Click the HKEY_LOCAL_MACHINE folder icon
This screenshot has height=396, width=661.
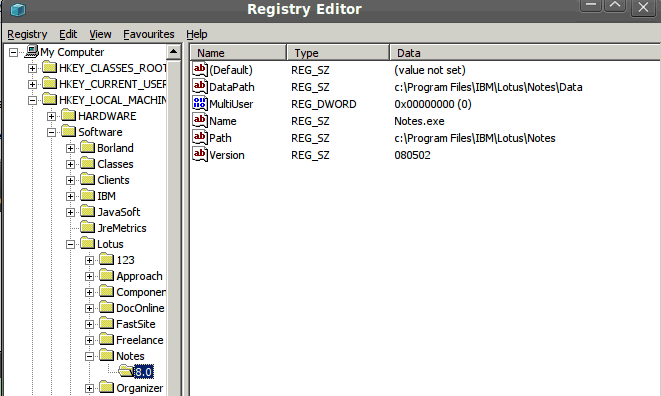click(50, 100)
